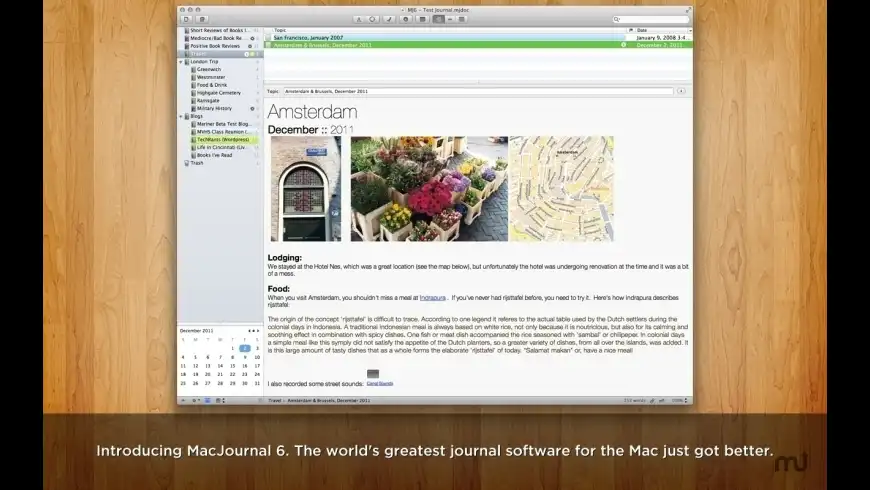
Task: Click the new entry toolbar icon
Action: pyautogui.click(x=186, y=19)
